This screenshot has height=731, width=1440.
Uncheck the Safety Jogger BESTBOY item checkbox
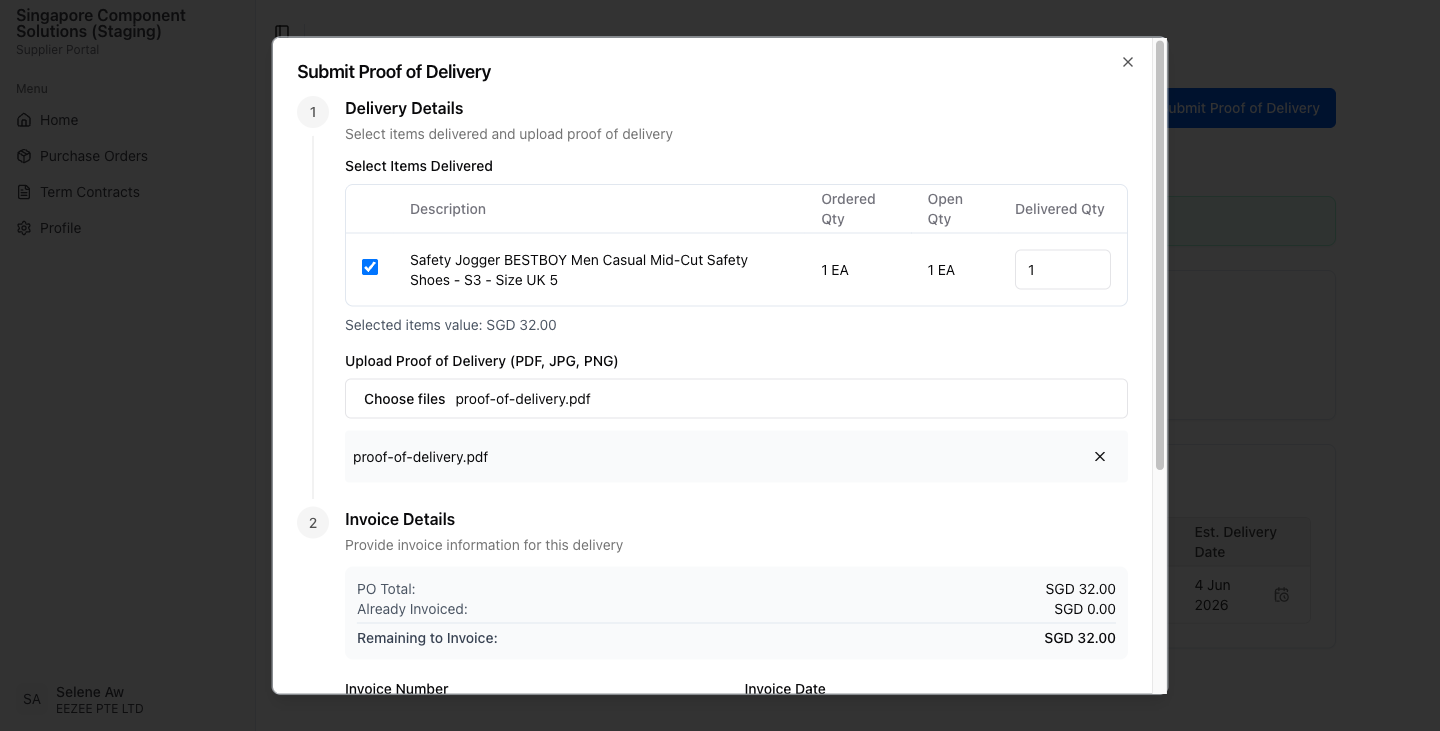tap(370, 267)
